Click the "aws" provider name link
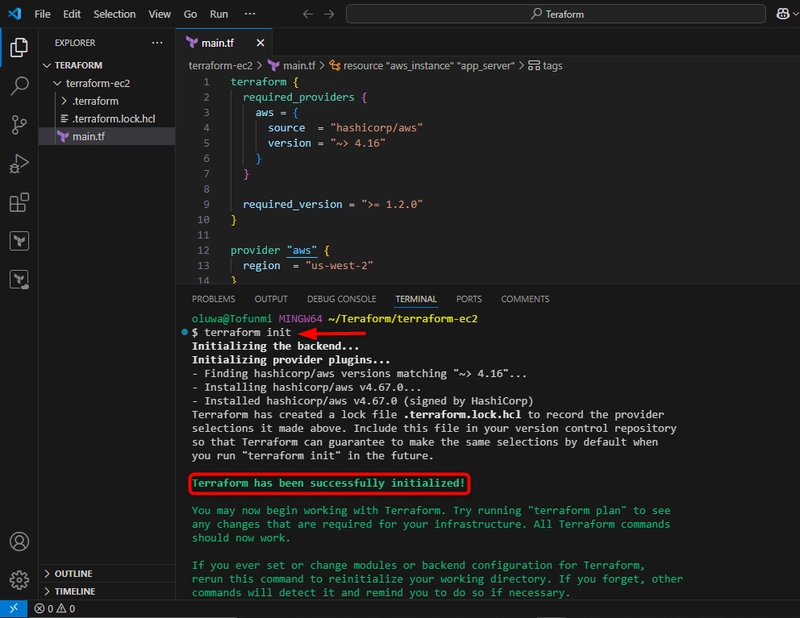The height and width of the screenshot is (618, 800). click(x=302, y=251)
